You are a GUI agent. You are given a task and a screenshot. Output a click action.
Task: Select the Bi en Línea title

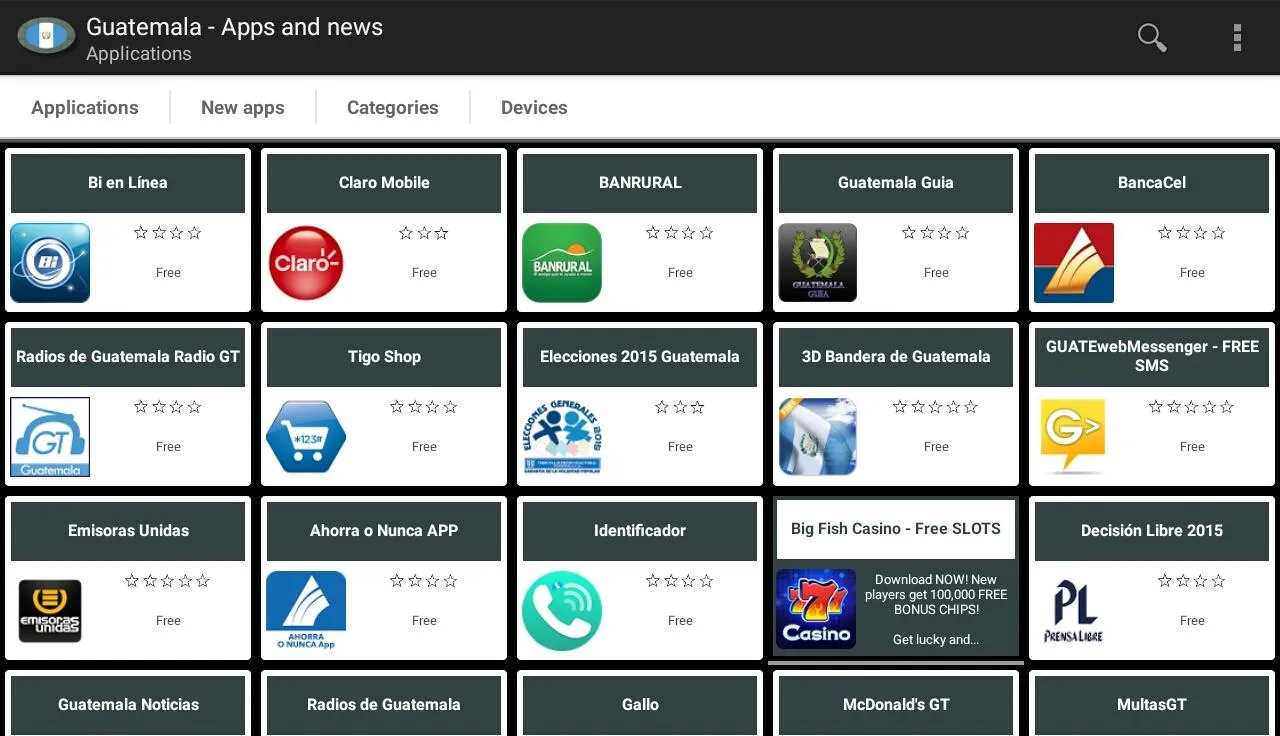pyautogui.click(x=128, y=183)
